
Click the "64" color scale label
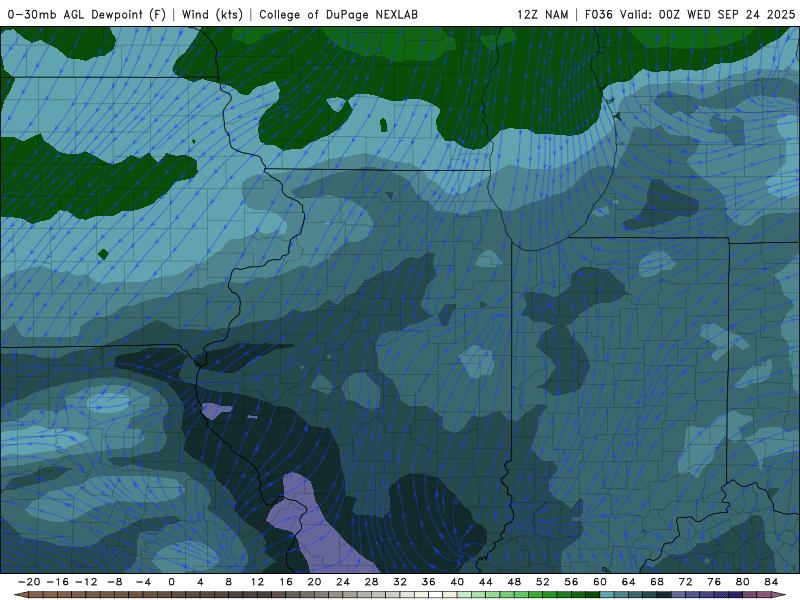click(x=629, y=582)
